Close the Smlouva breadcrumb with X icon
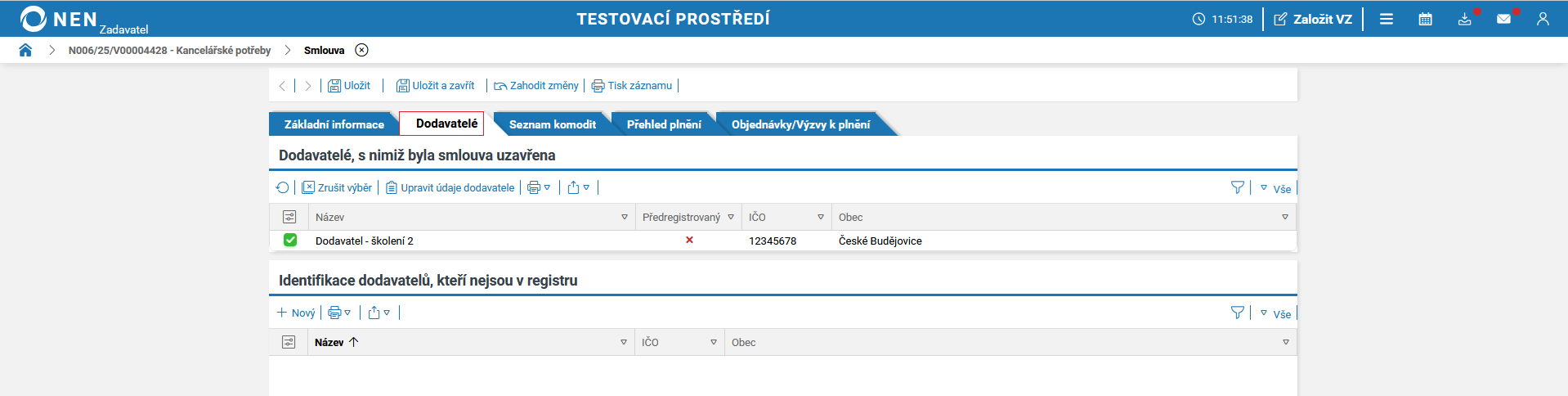Screen dimensions: 1568x396 coord(361,50)
